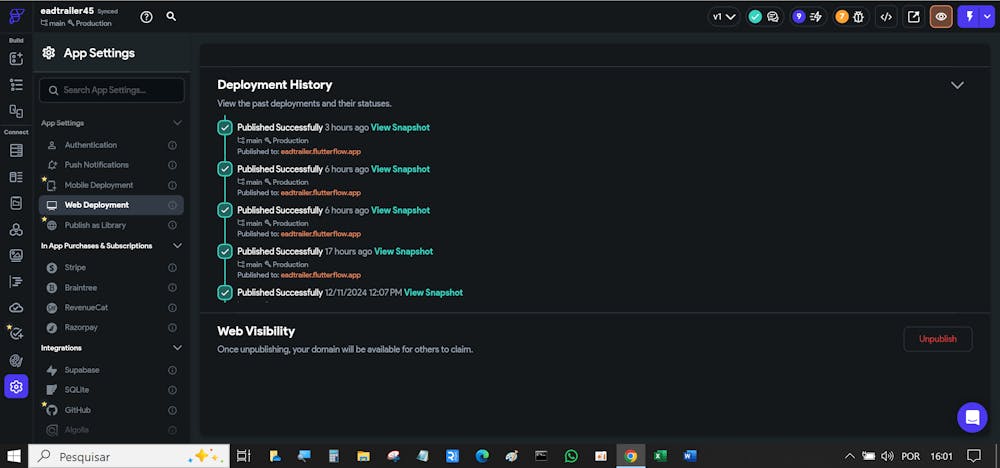This screenshot has width=1000, height=468.
Task: Click the Search App Settings field
Action: [112, 90]
